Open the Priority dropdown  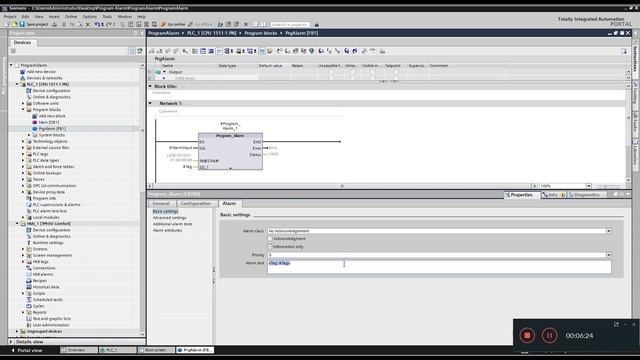609,255
